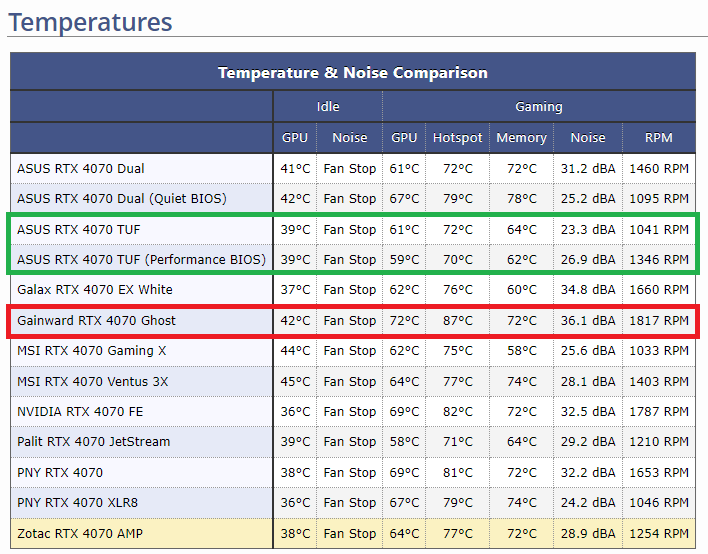Screen dimensions: 708x554
Task: Click the 45°C idle GPU value
Action: click(x=295, y=382)
